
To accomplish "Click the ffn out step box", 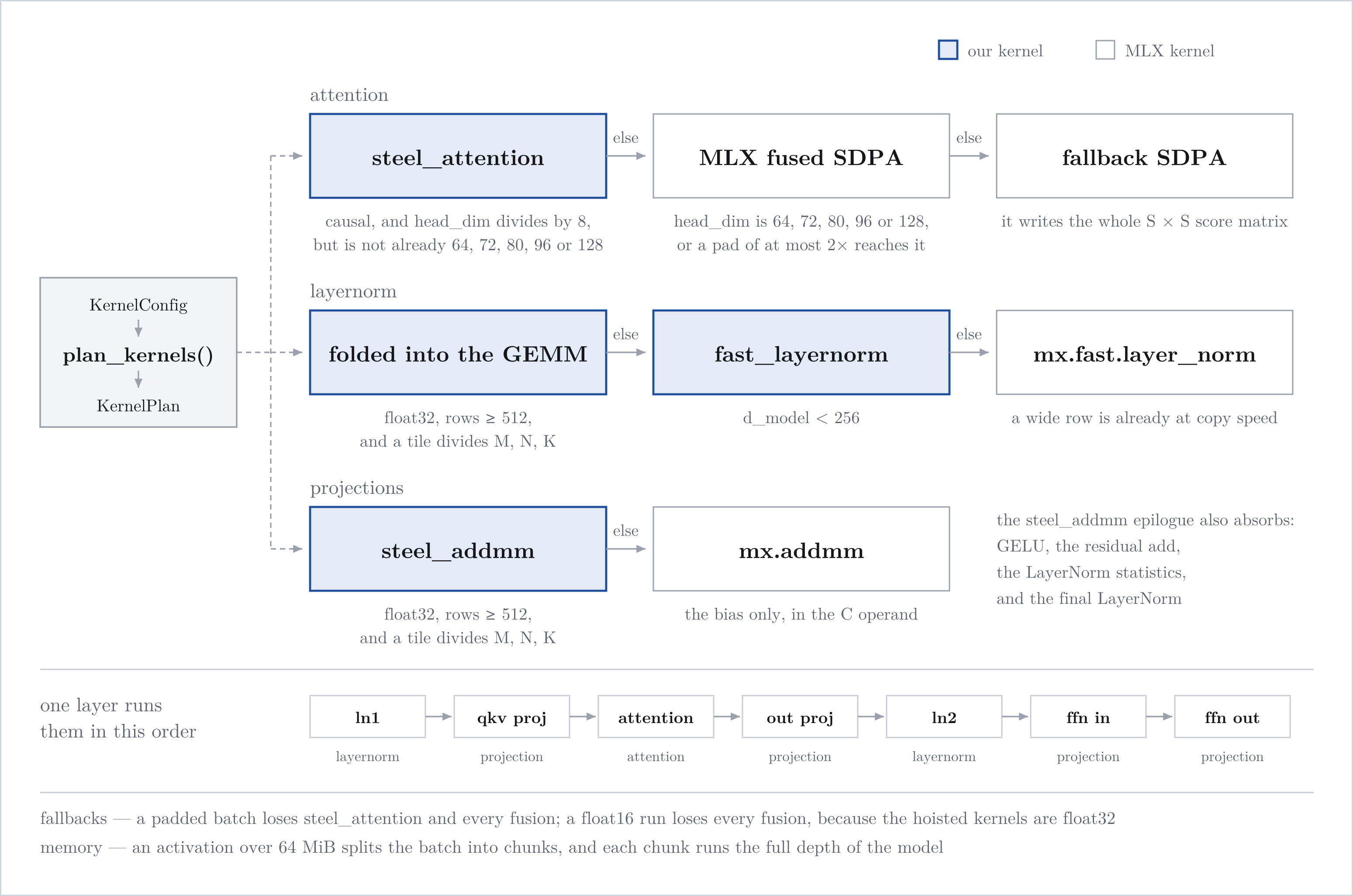I will (1232, 717).
